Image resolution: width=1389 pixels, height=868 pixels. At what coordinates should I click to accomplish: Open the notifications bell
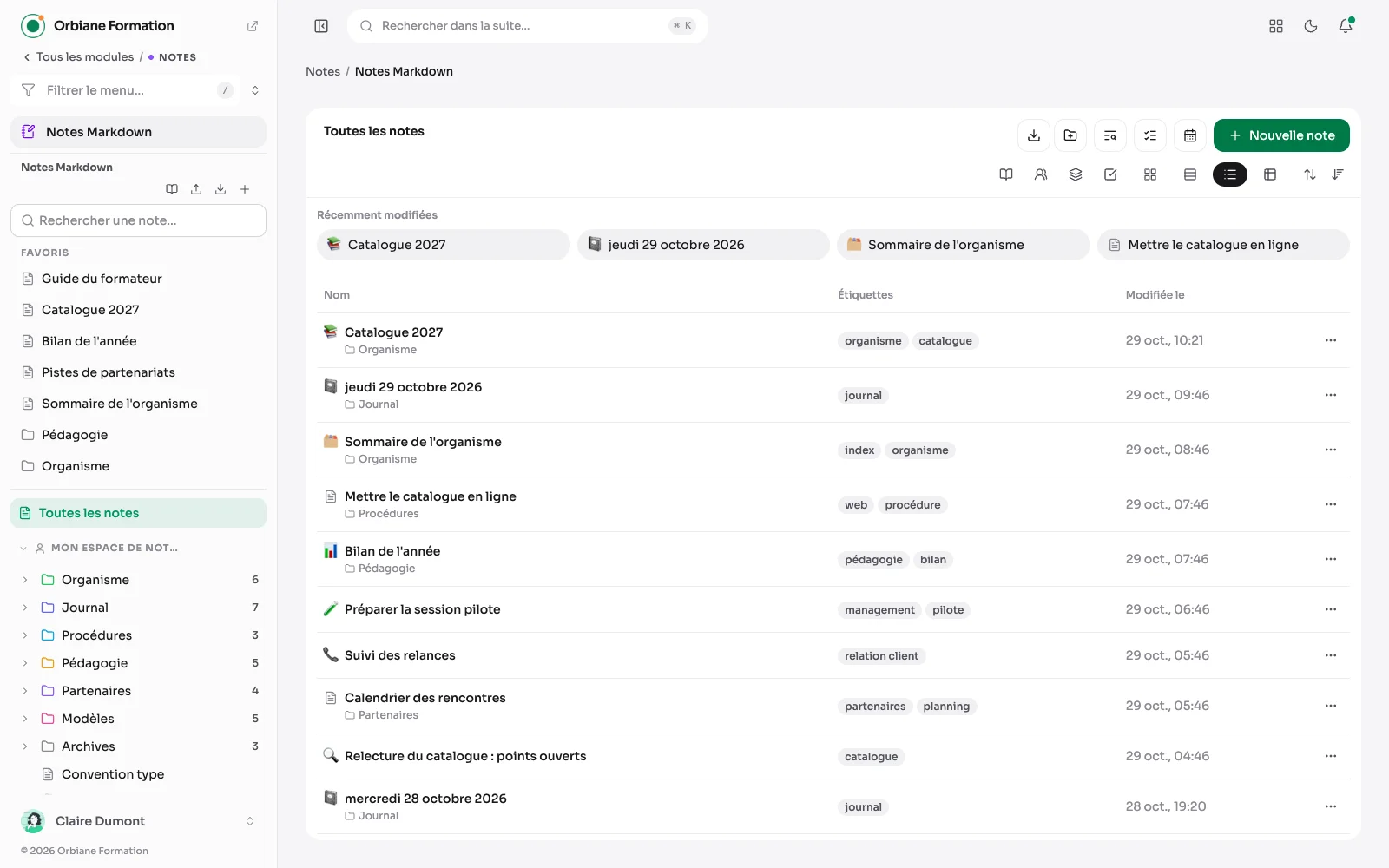tap(1346, 26)
